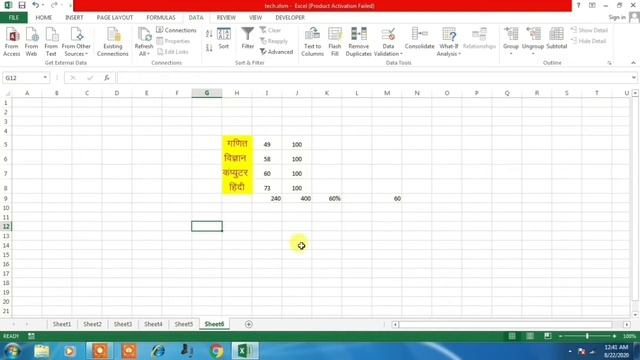Switch to DEVELOPER tab
The image size is (640, 360).
[290, 18]
